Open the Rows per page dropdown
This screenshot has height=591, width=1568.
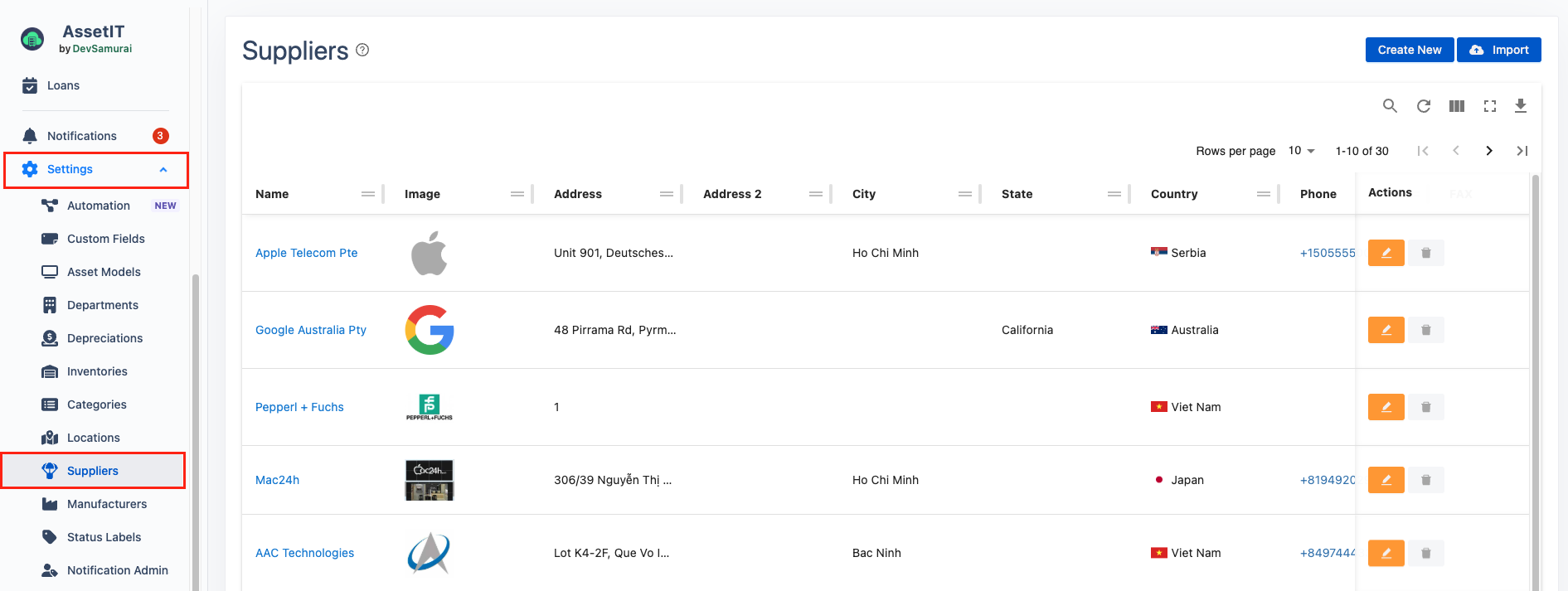tap(1301, 151)
